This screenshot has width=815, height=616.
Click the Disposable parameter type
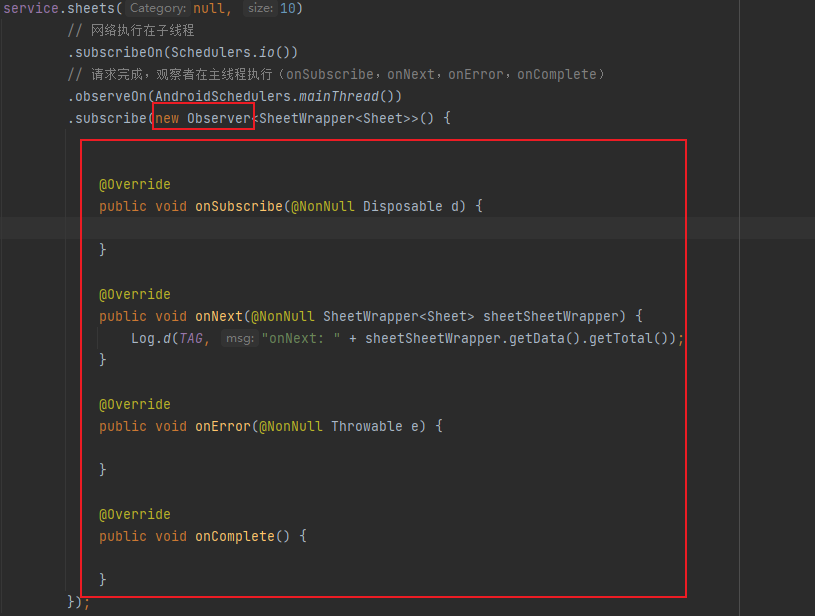pos(402,206)
